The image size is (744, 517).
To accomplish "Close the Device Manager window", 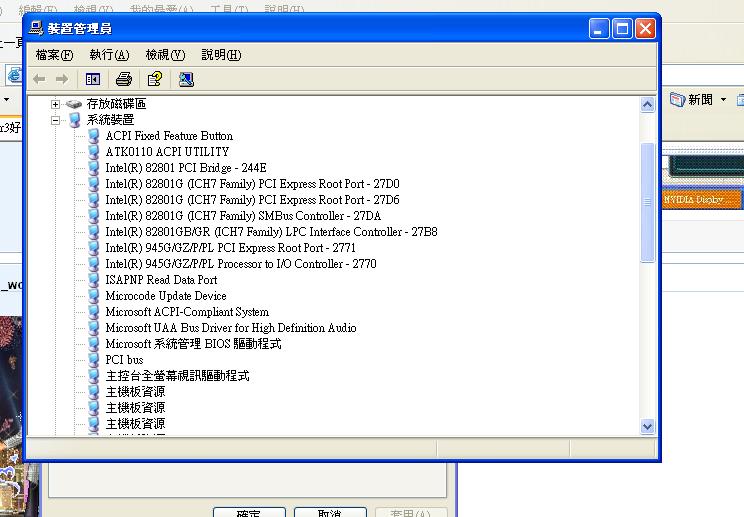I will pos(645,29).
